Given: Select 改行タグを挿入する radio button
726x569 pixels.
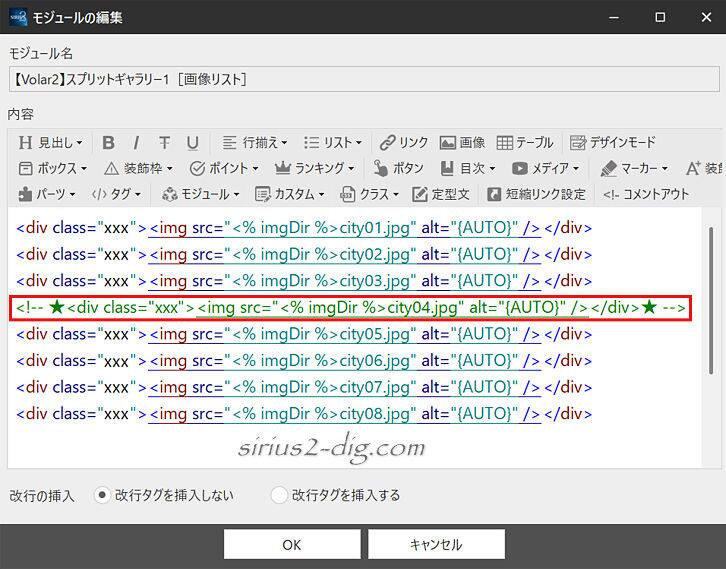Looking at the screenshot, I should (x=279, y=495).
